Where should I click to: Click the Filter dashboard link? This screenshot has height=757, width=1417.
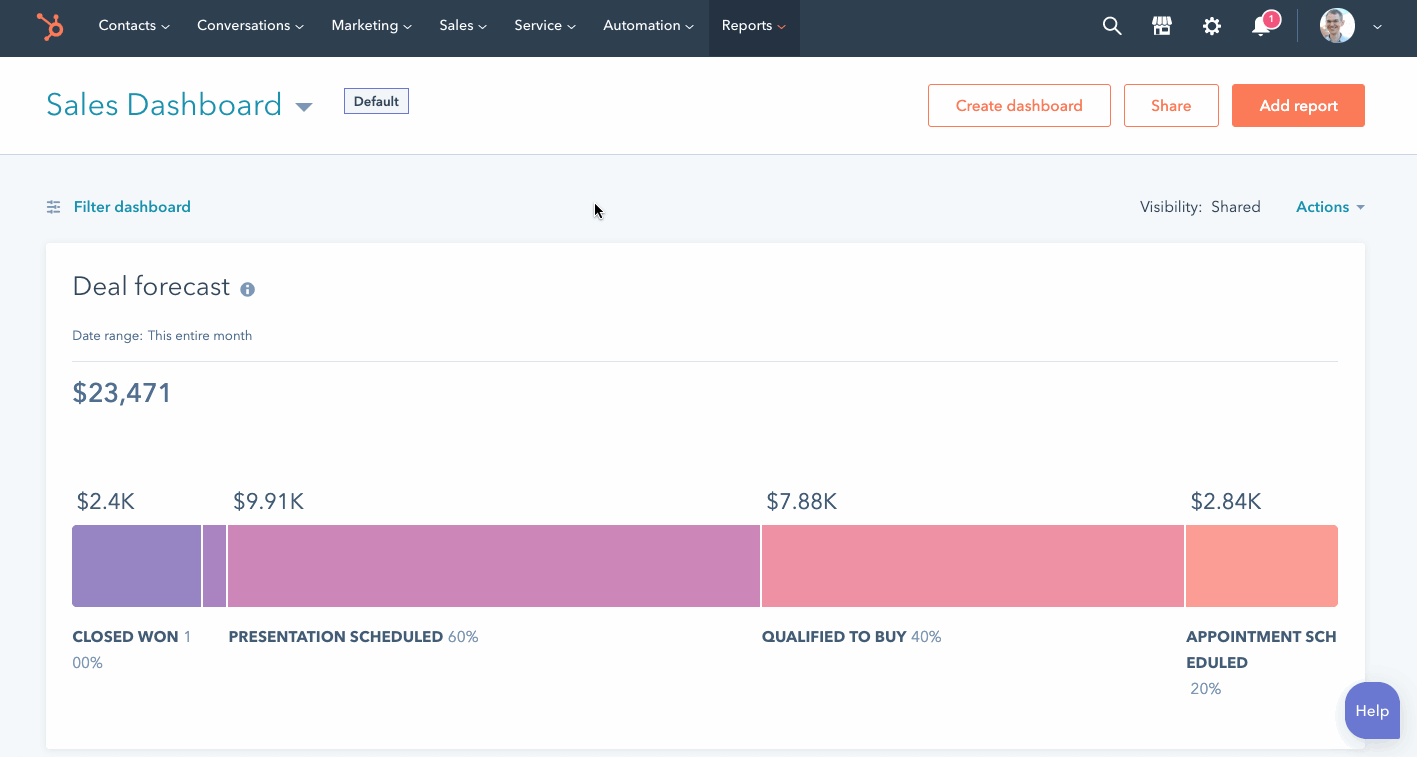click(x=132, y=207)
